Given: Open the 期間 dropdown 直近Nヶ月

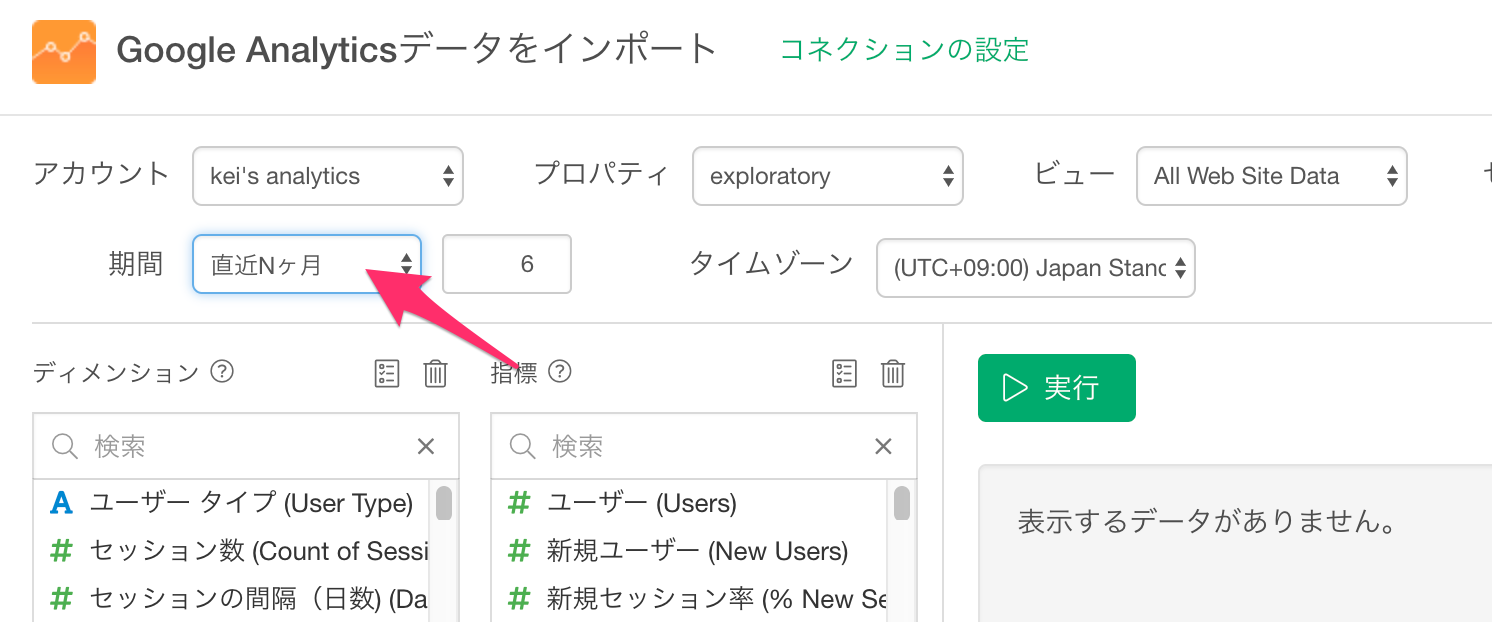Looking at the screenshot, I should [x=306, y=264].
